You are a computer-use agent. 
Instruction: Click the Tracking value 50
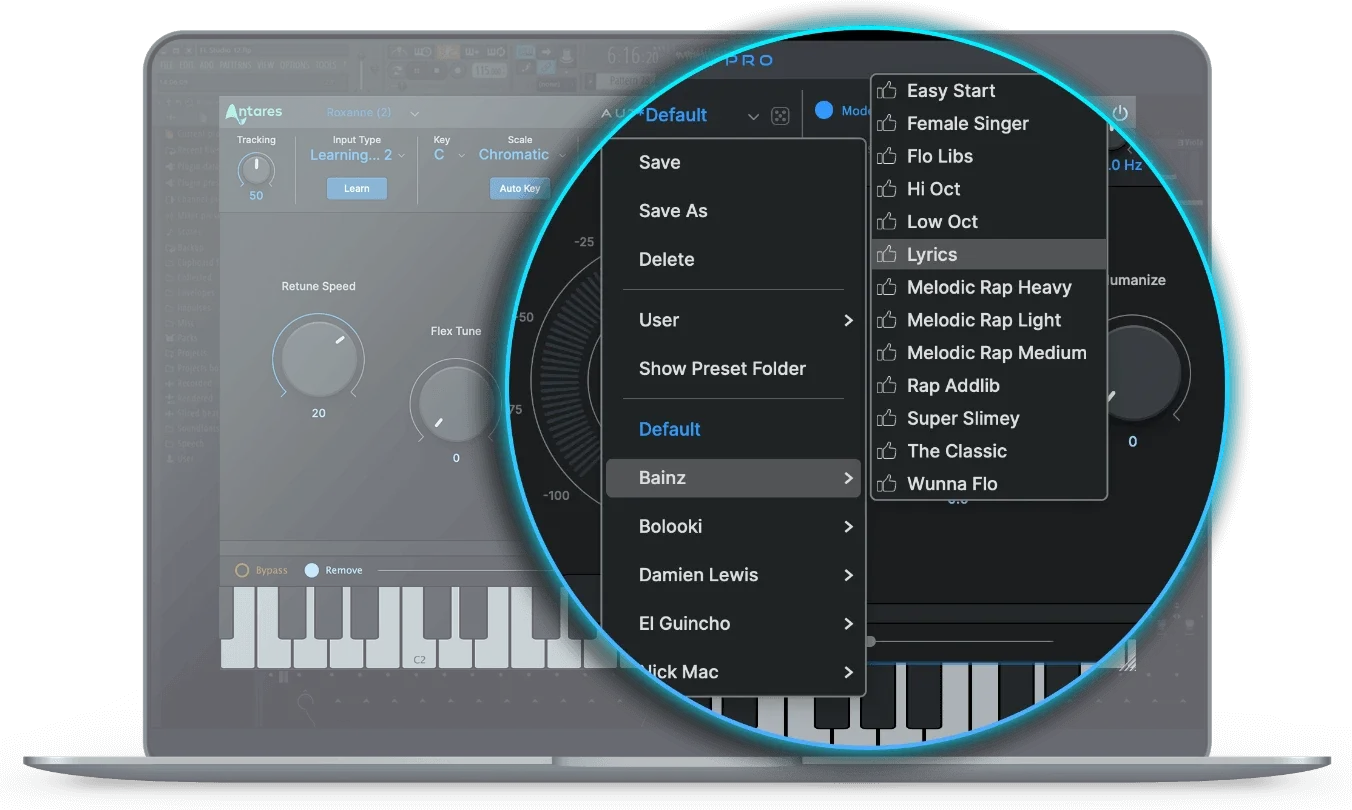(x=256, y=195)
